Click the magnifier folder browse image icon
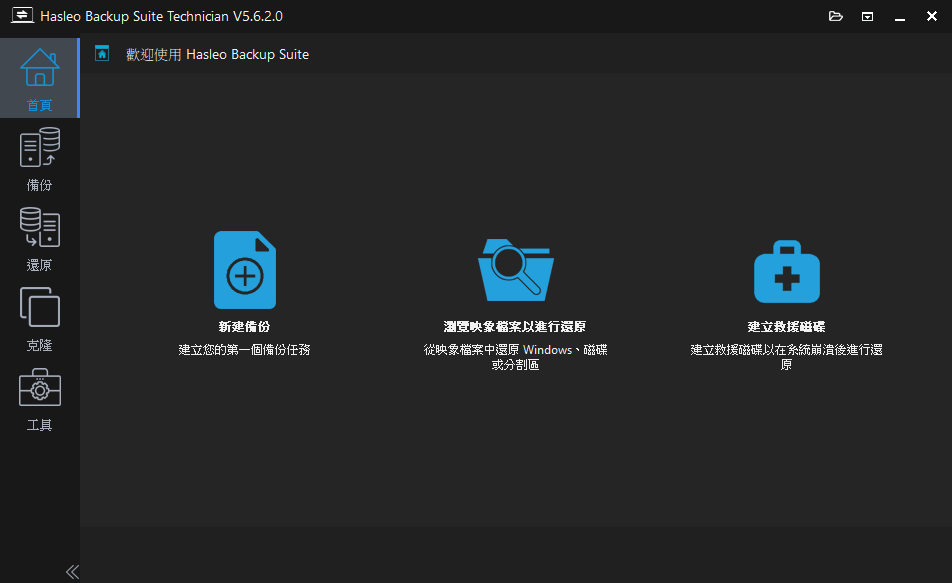 pyautogui.click(x=516, y=270)
